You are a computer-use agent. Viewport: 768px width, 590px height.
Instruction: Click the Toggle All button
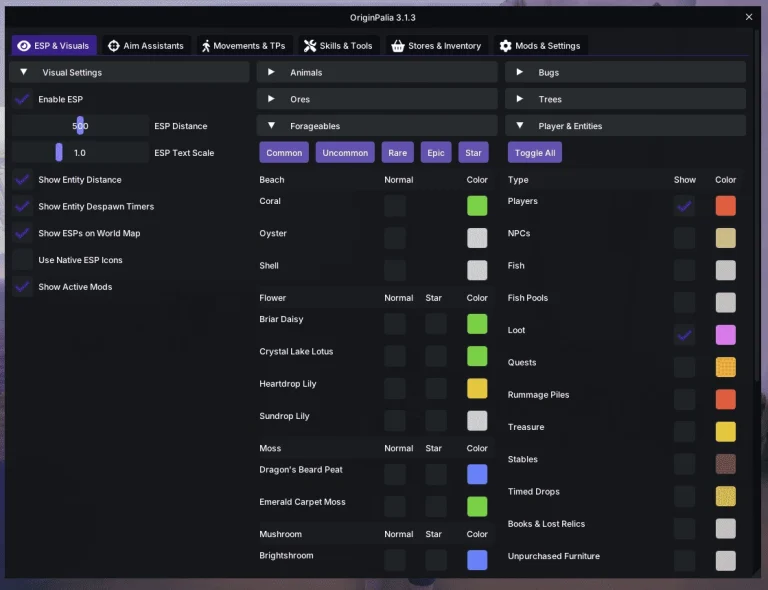pyautogui.click(x=535, y=153)
